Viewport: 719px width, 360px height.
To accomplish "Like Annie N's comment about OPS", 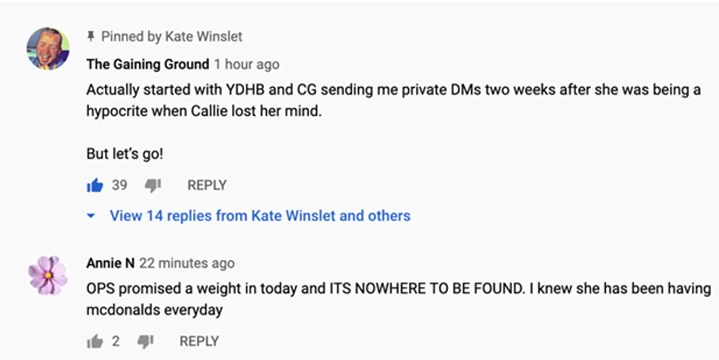I will pos(95,341).
